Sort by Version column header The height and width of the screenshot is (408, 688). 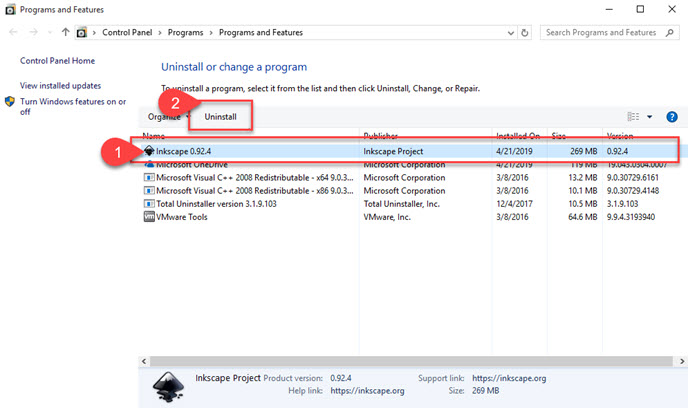click(x=620, y=136)
